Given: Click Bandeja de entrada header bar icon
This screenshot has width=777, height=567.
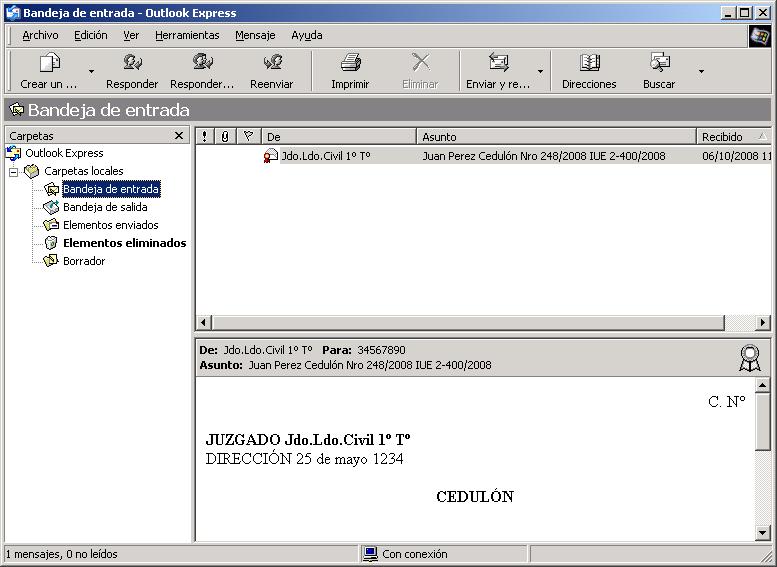Looking at the screenshot, I should 17,110.
